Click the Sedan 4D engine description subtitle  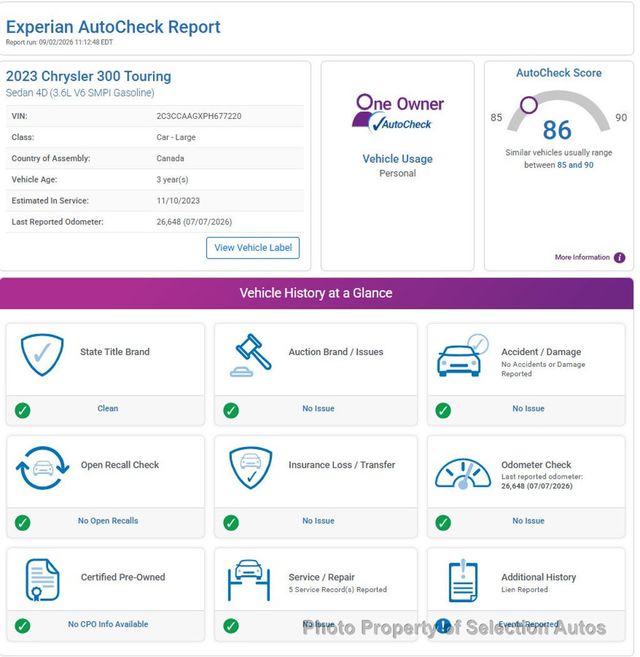(x=80, y=93)
